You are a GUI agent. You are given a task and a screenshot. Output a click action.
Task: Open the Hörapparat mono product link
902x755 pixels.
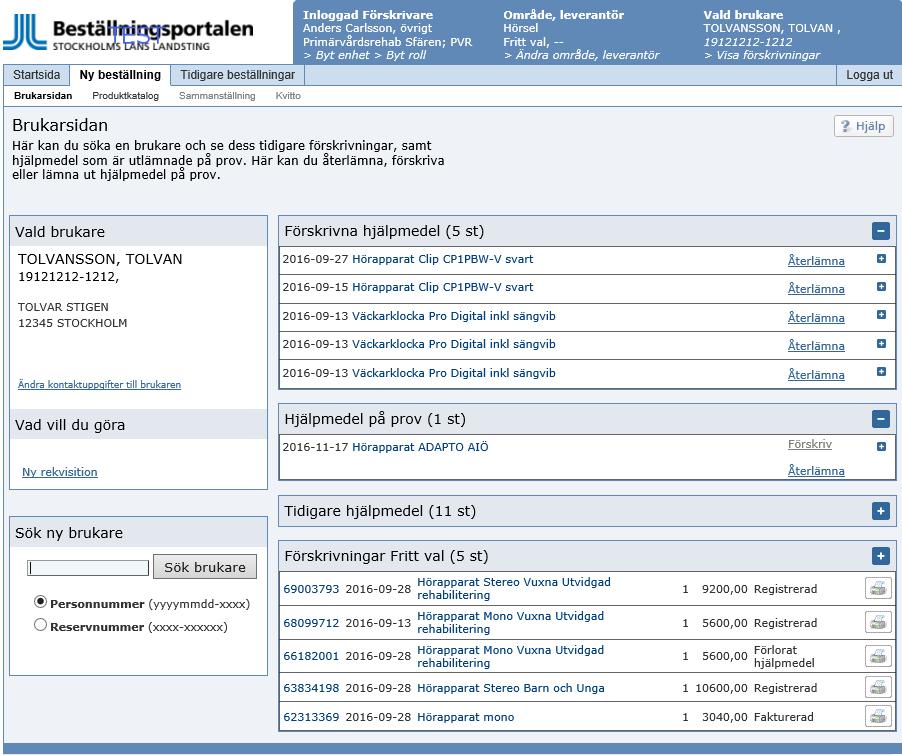click(x=465, y=717)
